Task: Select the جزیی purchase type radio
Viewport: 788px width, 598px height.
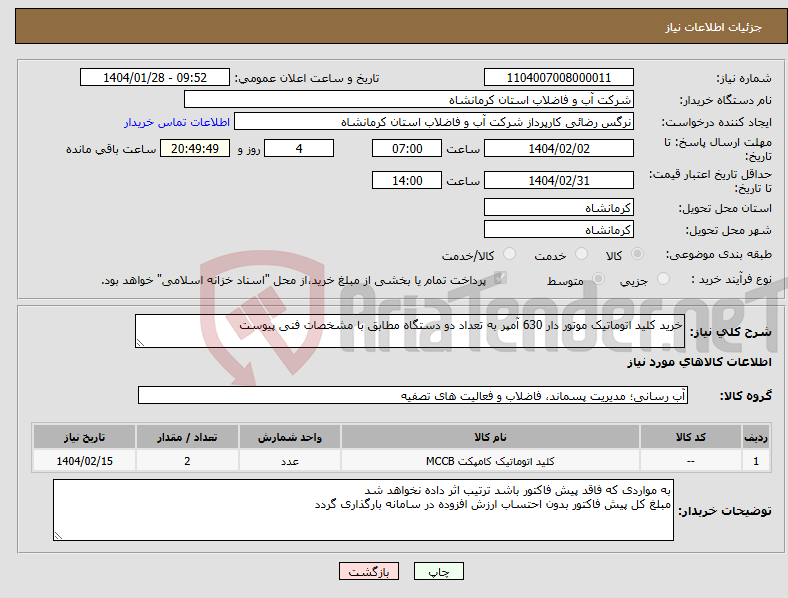Action: coord(663,278)
